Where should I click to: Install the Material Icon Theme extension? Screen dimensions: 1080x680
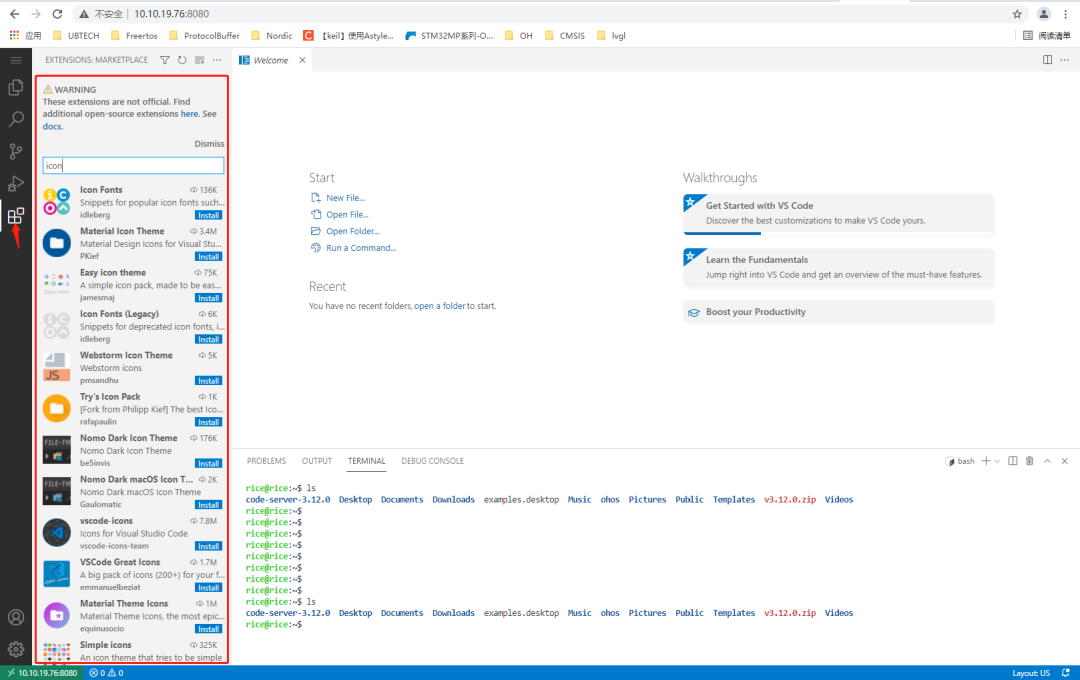pos(208,256)
